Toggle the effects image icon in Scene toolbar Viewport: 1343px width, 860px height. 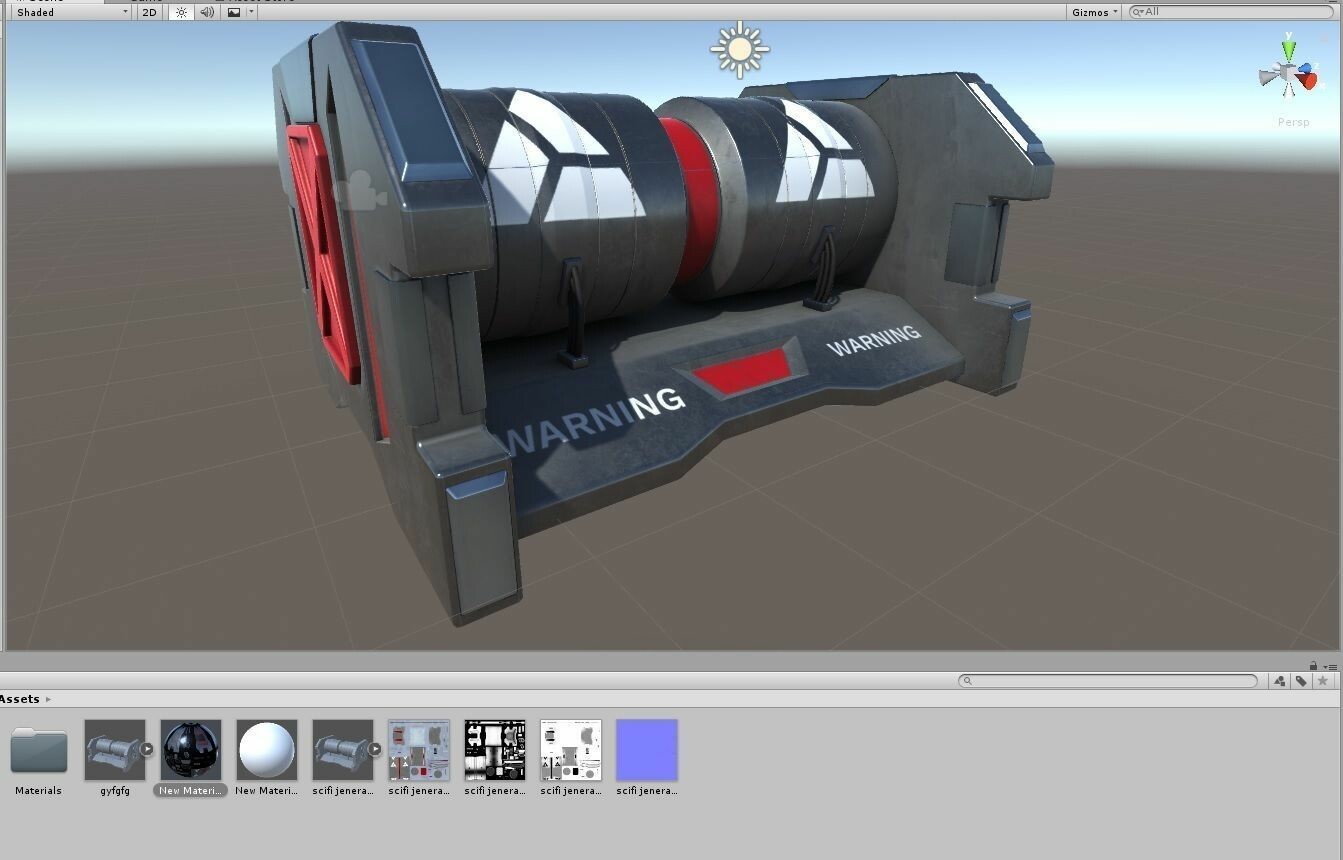coord(233,12)
